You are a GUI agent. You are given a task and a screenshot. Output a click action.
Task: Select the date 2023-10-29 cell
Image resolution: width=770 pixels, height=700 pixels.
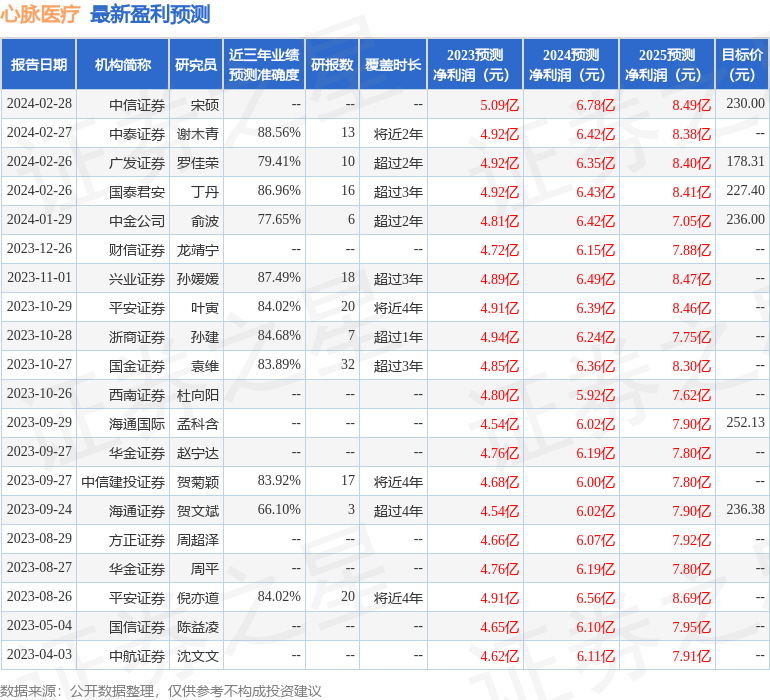coord(39,307)
